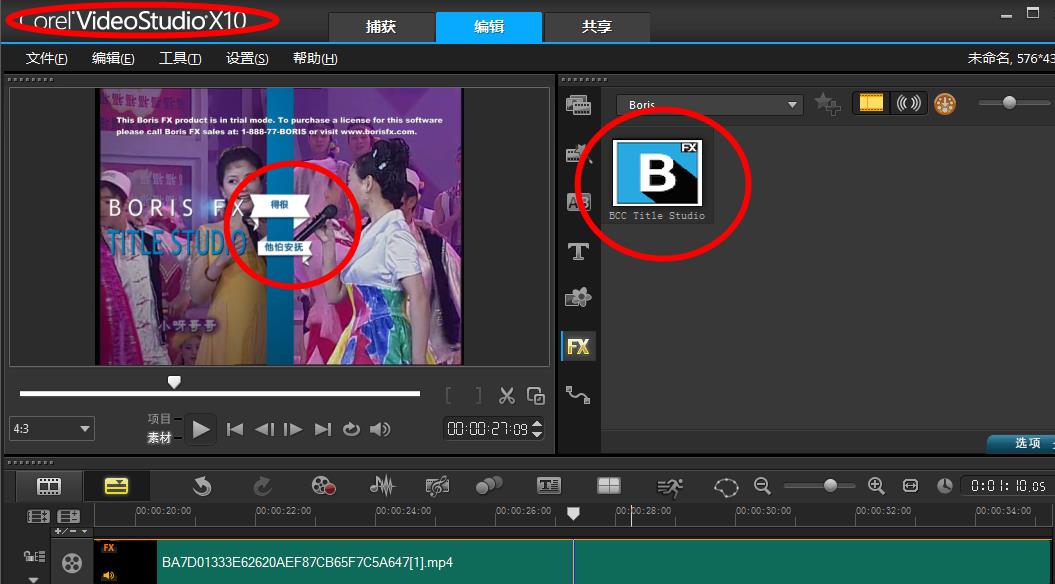
Task: Undo the last action
Action: [202, 486]
